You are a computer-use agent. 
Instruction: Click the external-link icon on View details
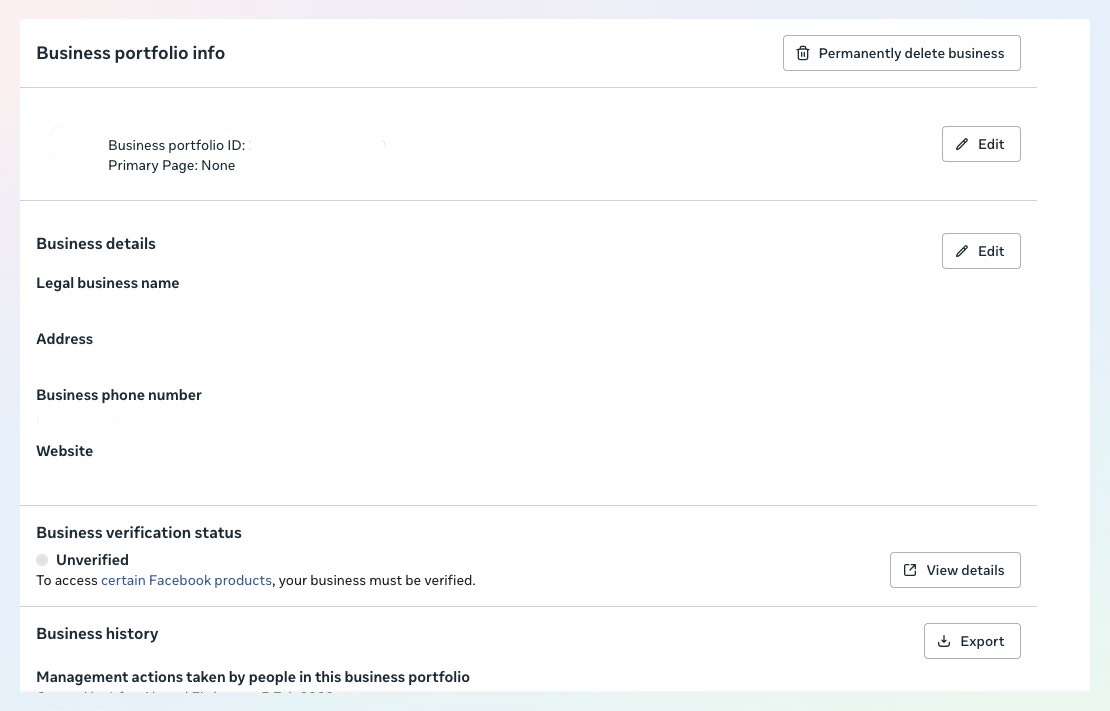[910, 570]
